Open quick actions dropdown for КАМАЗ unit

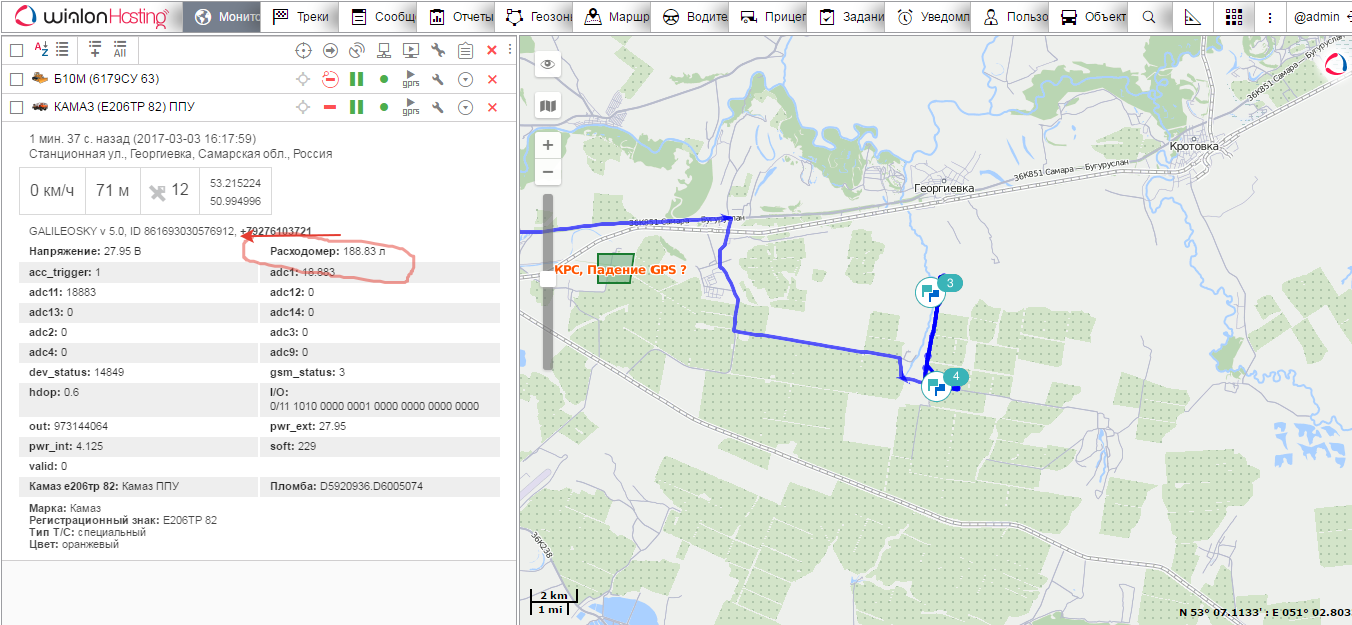tap(465, 107)
